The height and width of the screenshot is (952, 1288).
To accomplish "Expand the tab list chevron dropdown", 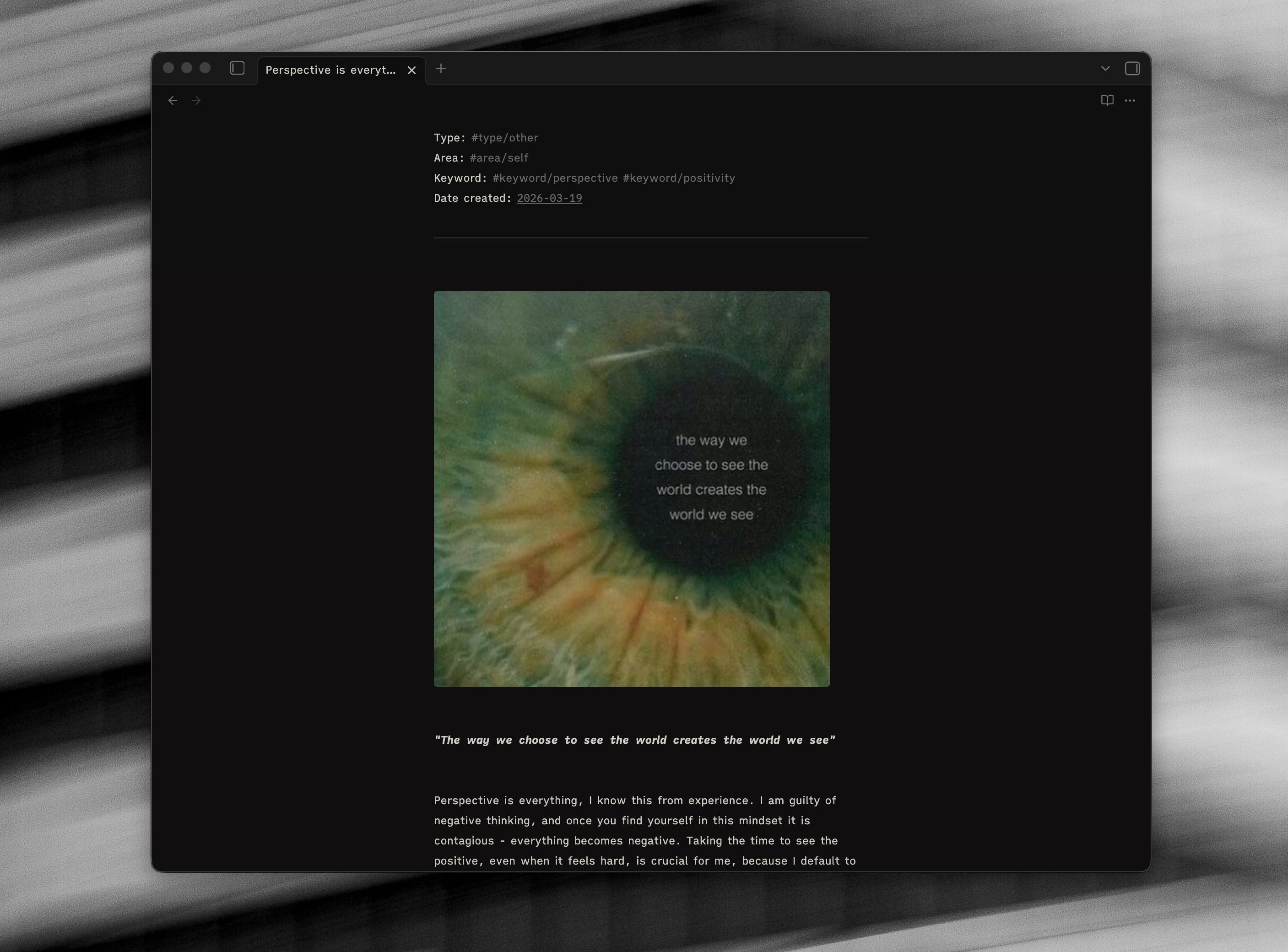I will click(x=1105, y=69).
